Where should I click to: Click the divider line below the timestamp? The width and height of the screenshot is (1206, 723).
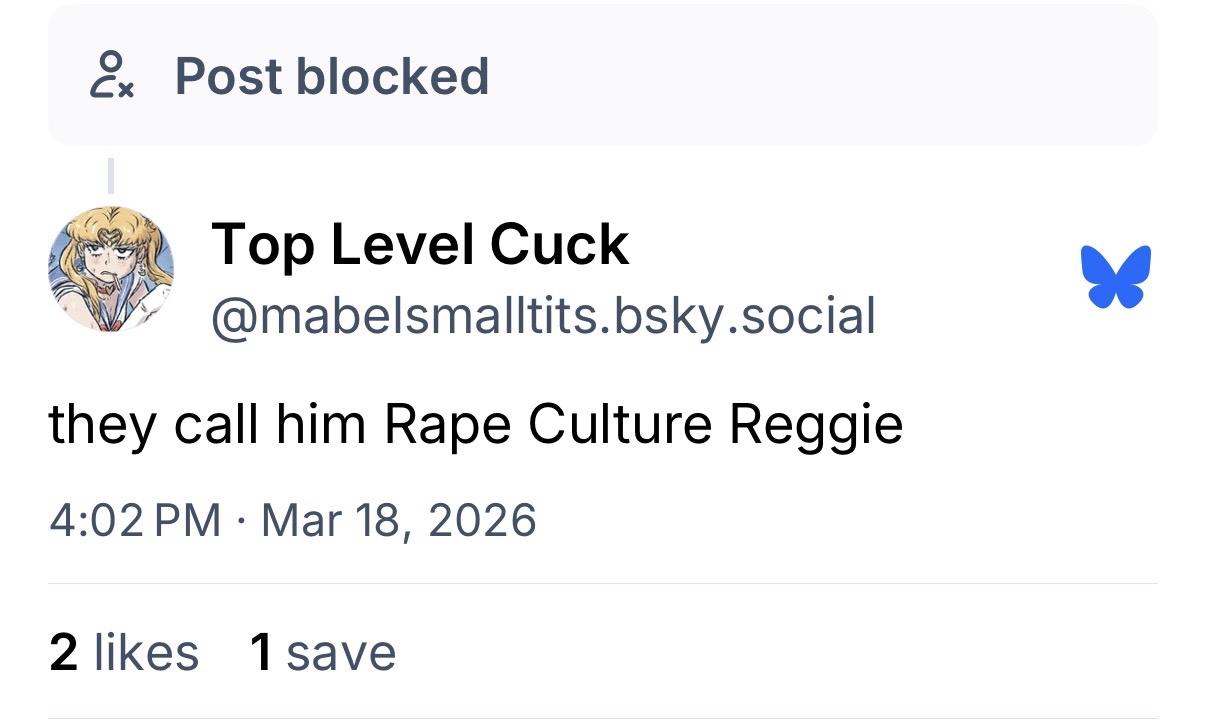[x=602, y=583]
